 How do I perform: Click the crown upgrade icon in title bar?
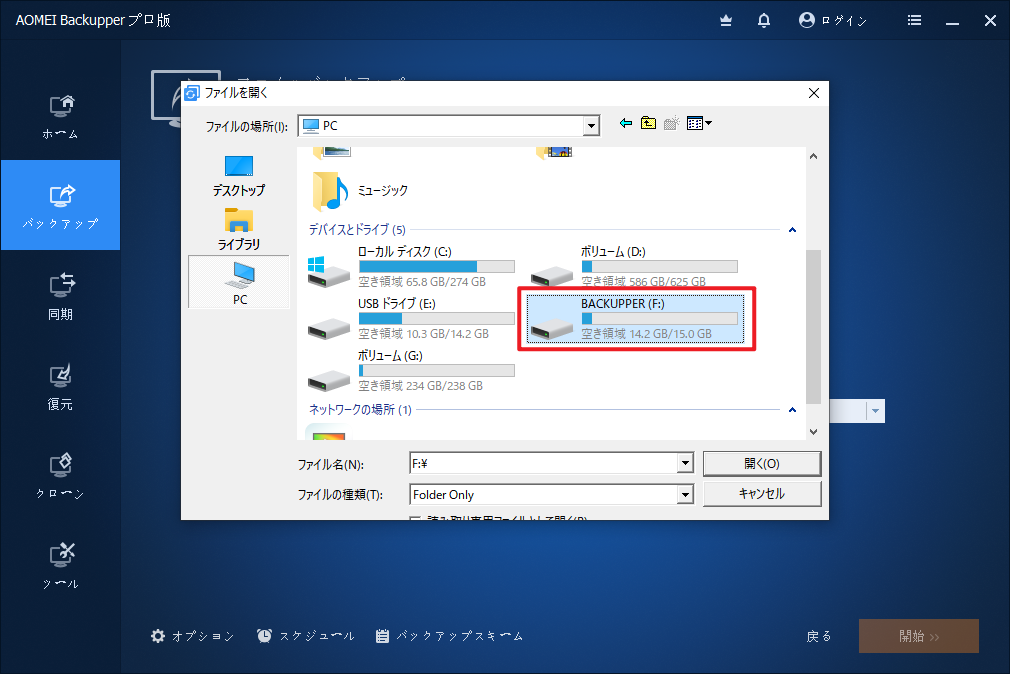click(726, 21)
